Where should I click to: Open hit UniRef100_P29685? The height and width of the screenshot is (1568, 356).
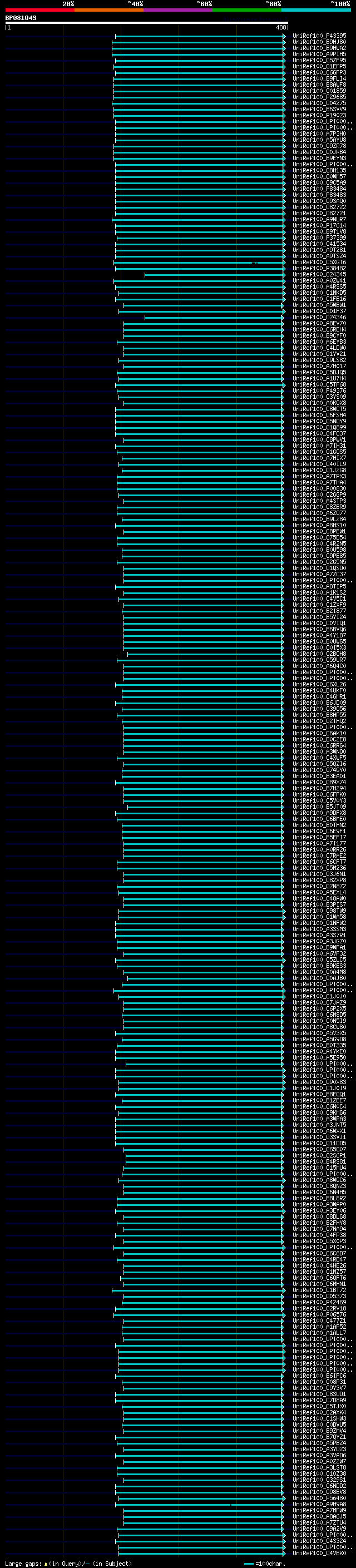[x=319, y=97]
